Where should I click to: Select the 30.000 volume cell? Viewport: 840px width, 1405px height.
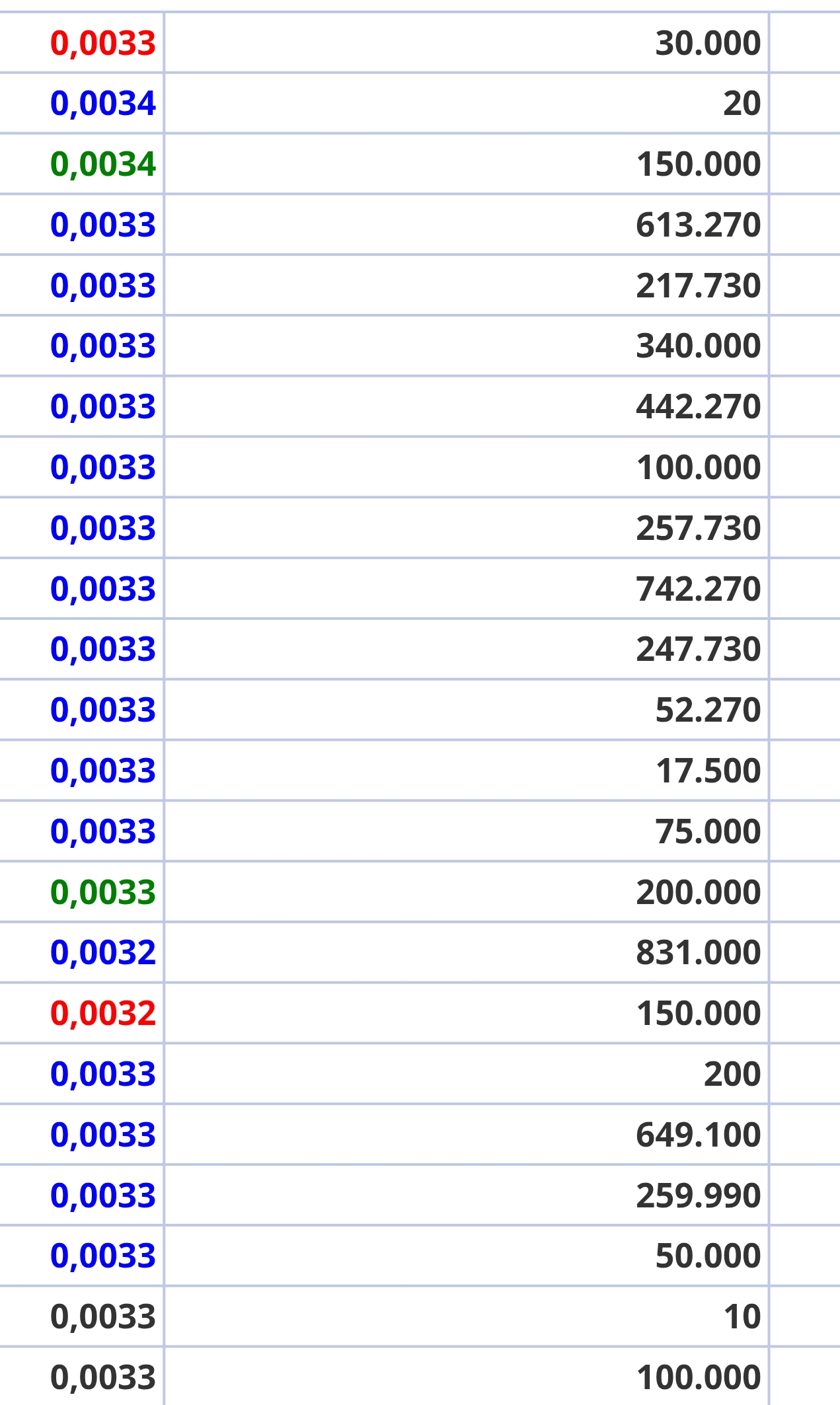[x=467, y=43]
